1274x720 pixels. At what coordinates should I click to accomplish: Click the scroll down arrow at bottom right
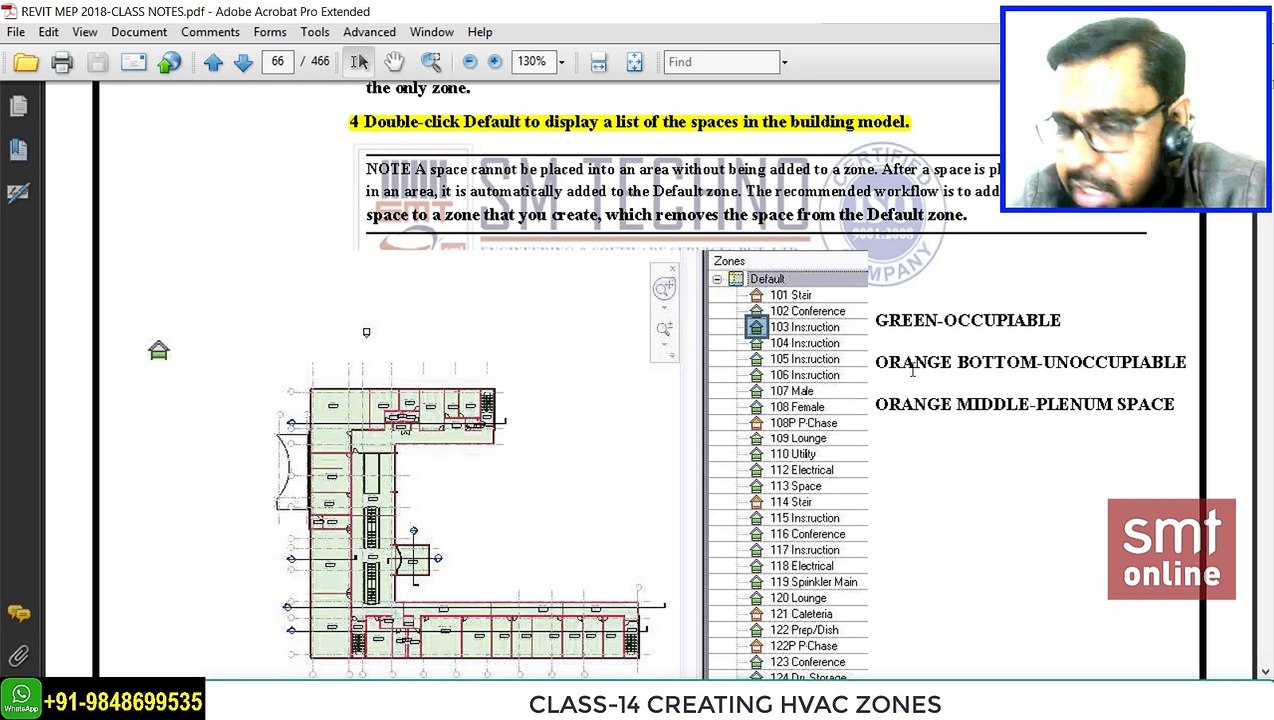[x=1264, y=671]
